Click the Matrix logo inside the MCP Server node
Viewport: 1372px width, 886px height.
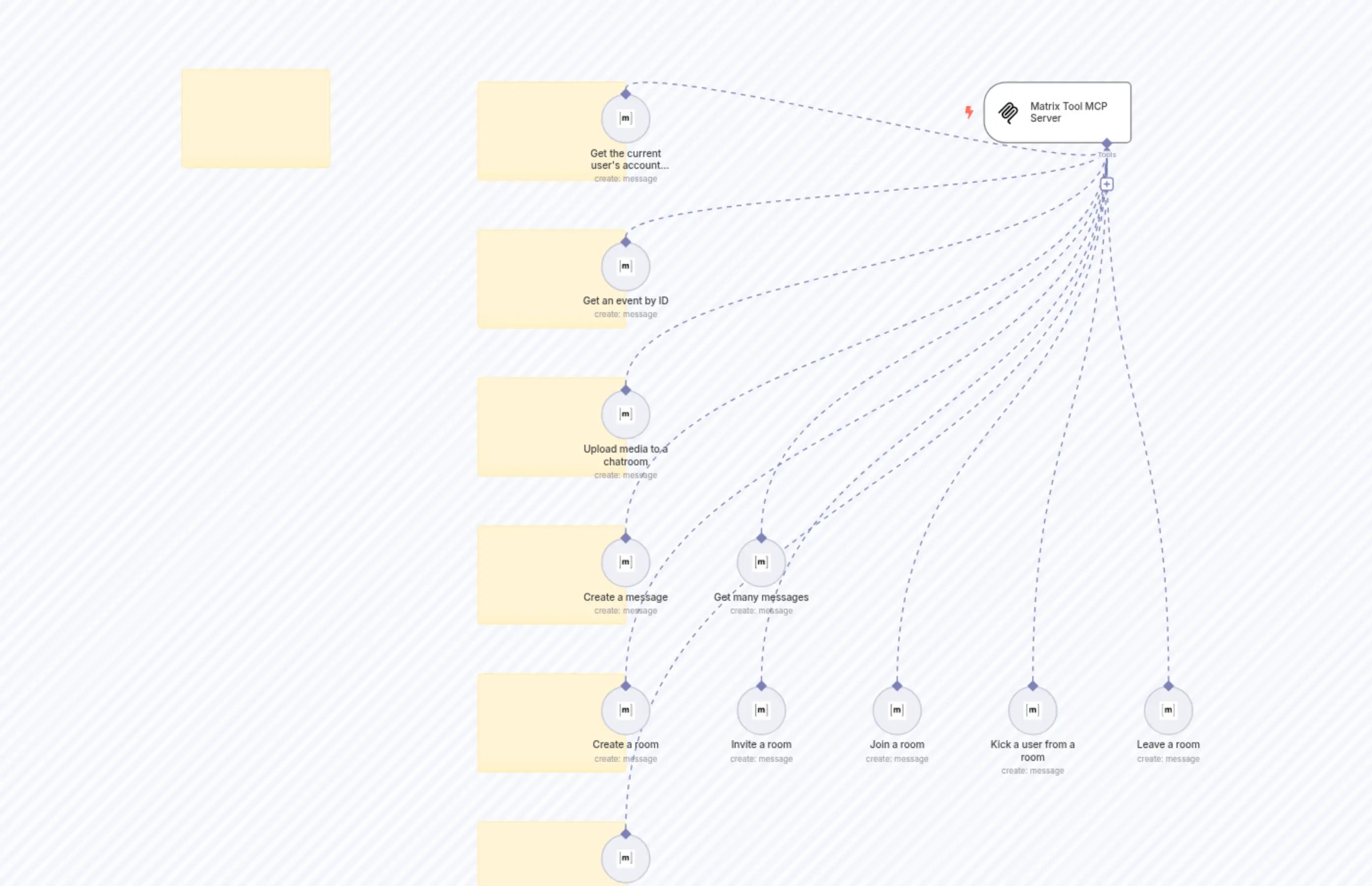1009,112
